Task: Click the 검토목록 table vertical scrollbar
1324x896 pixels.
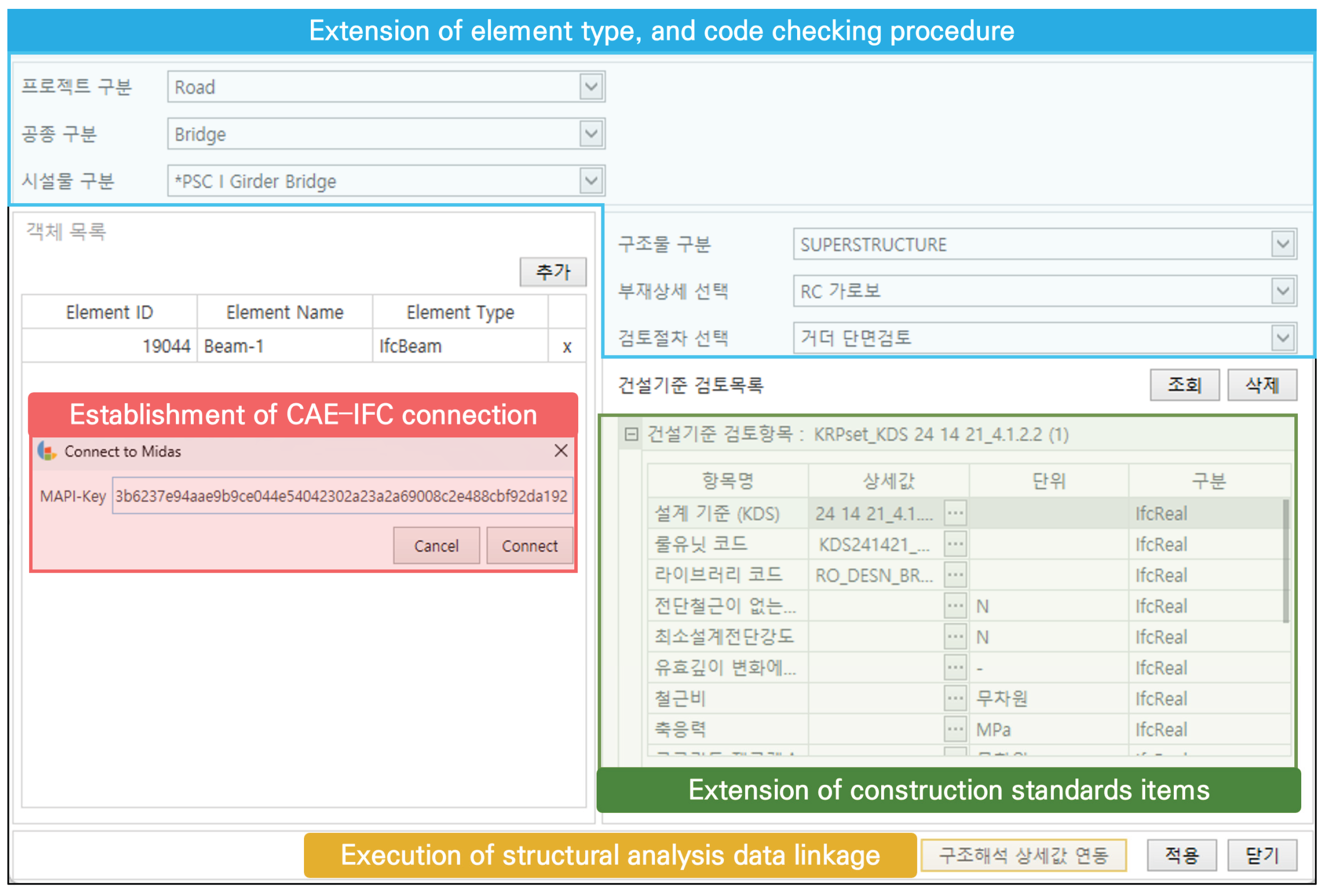Action: pos(1285,561)
